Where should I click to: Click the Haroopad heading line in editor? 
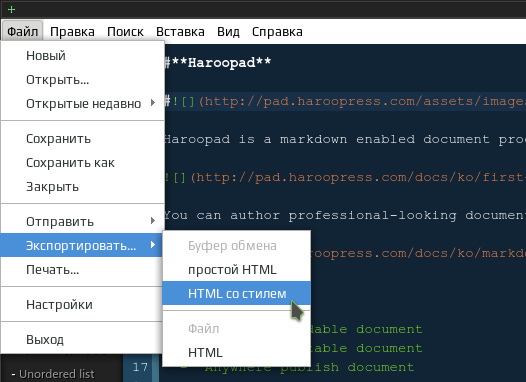click(x=218, y=63)
